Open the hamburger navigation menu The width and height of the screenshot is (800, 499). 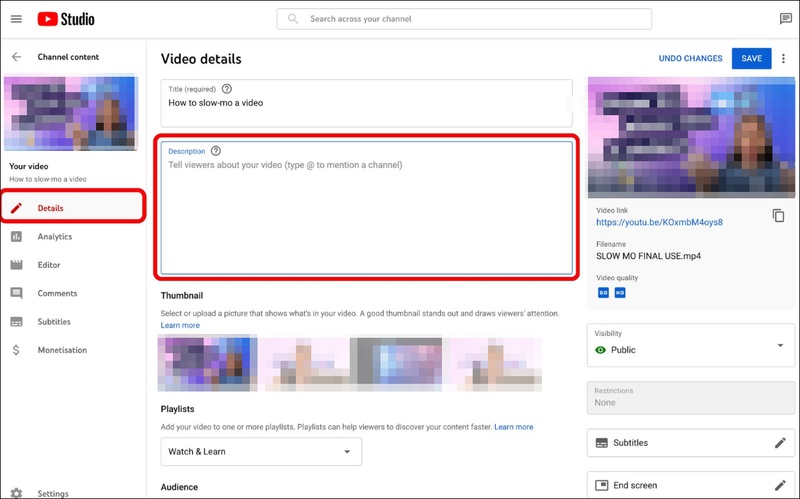pyautogui.click(x=16, y=19)
